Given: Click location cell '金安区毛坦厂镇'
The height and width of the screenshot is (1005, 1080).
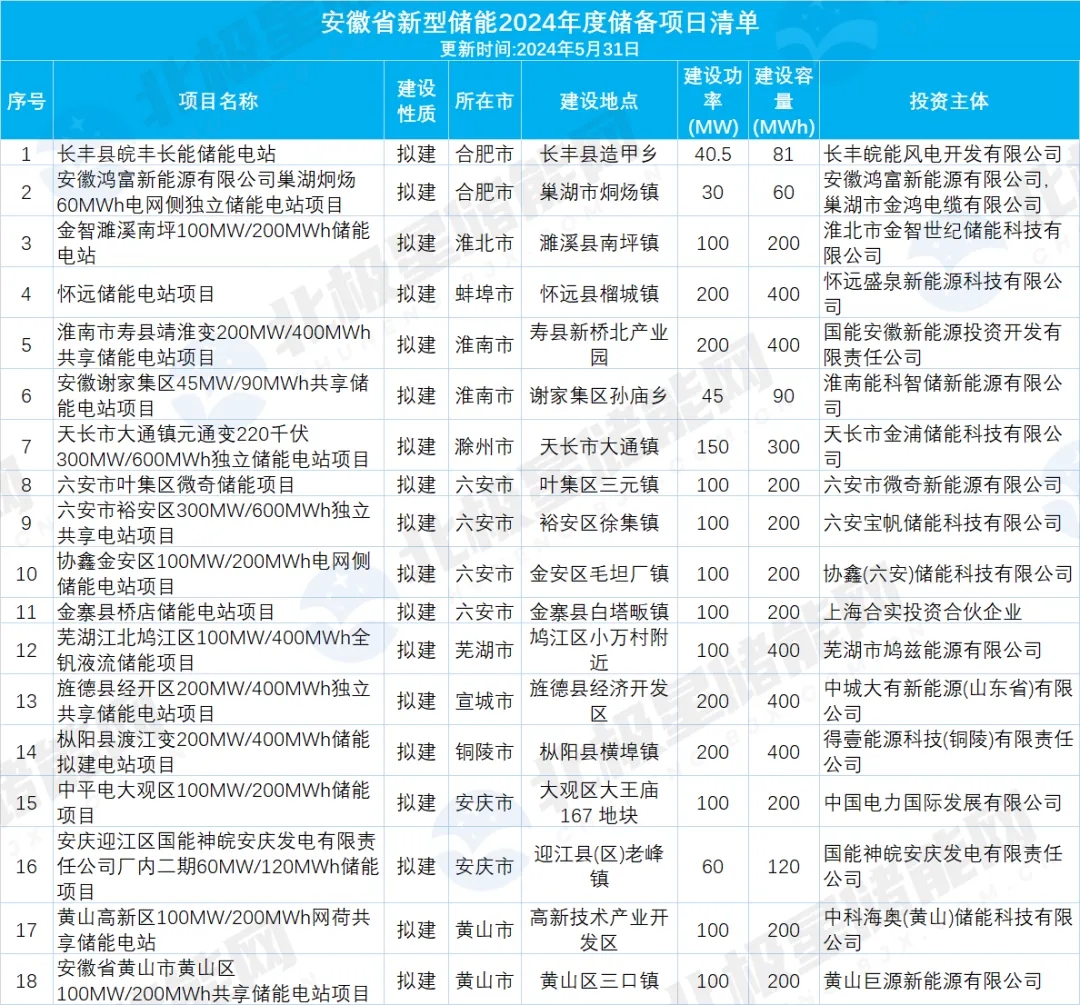Looking at the screenshot, I should [599, 574].
